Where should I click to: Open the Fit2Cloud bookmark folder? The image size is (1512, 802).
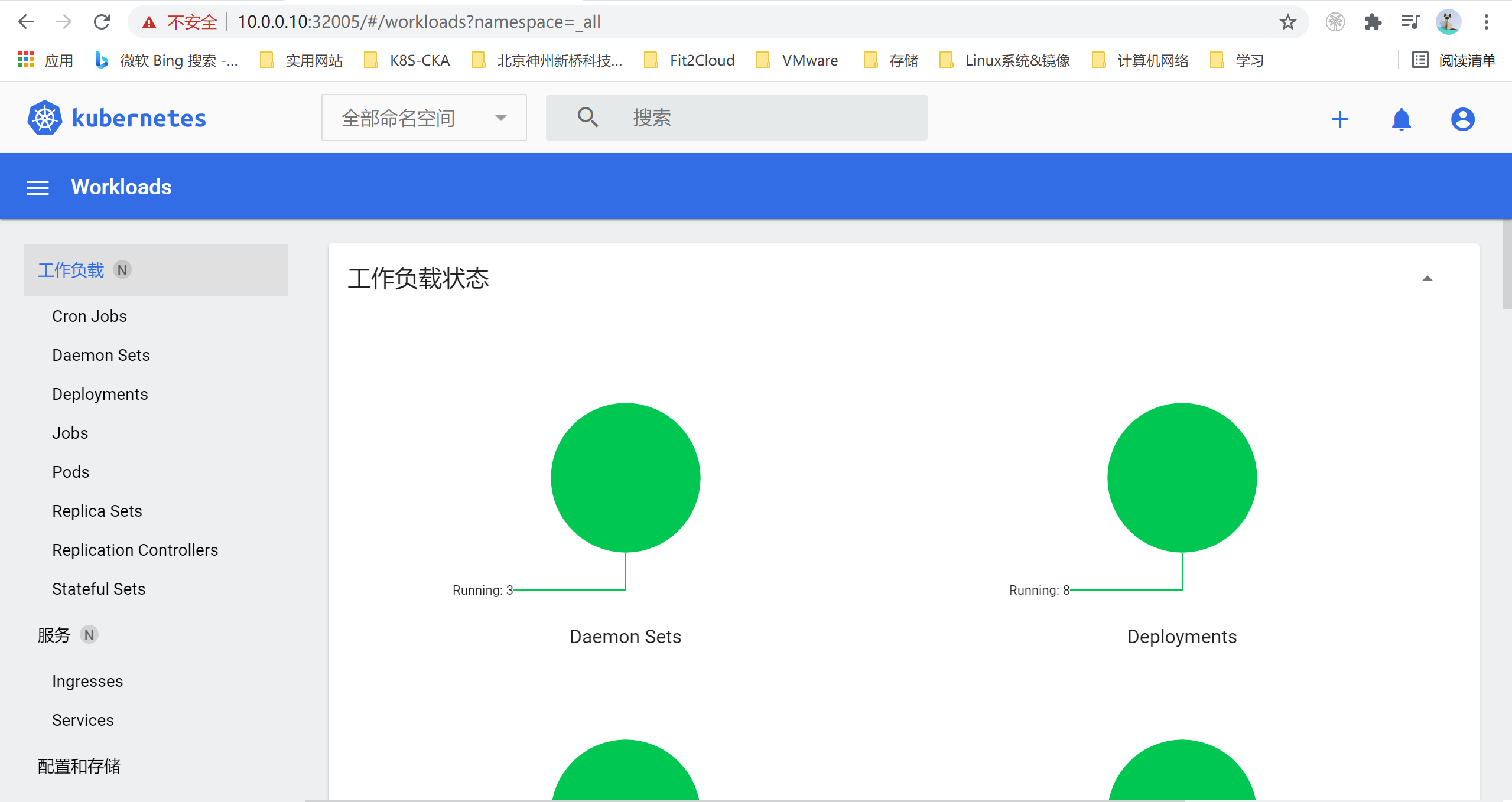point(689,60)
